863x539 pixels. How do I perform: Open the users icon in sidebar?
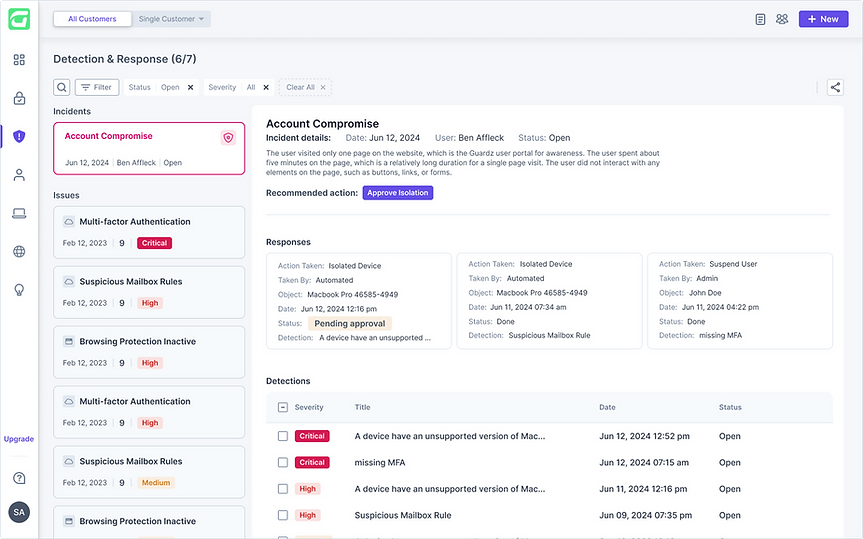pos(19,175)
